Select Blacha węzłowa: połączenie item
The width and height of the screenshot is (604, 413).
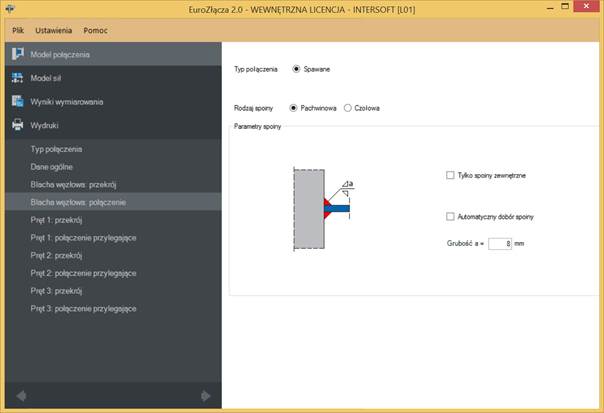coord(113,202)
